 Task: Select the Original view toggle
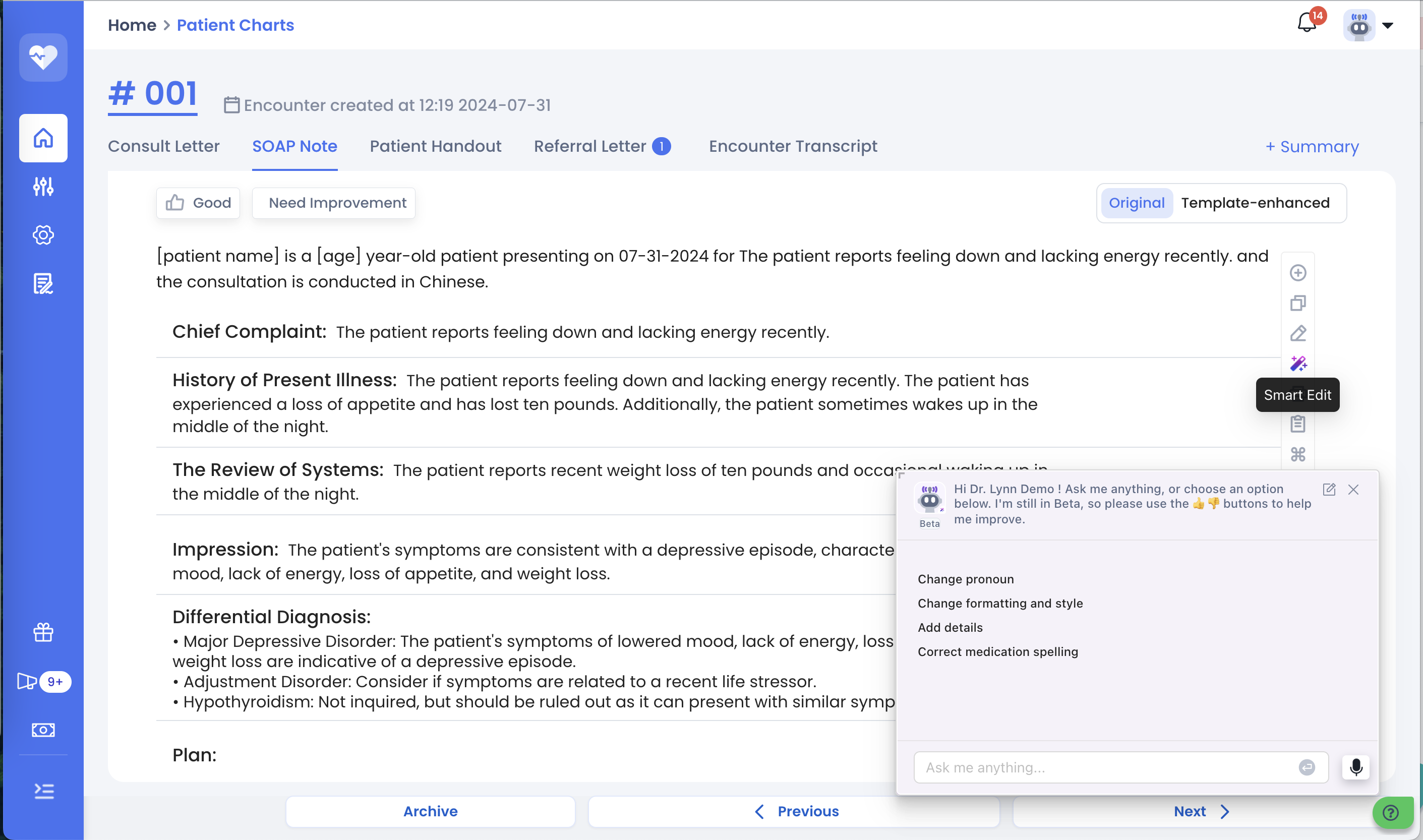tap(1136, 203)
